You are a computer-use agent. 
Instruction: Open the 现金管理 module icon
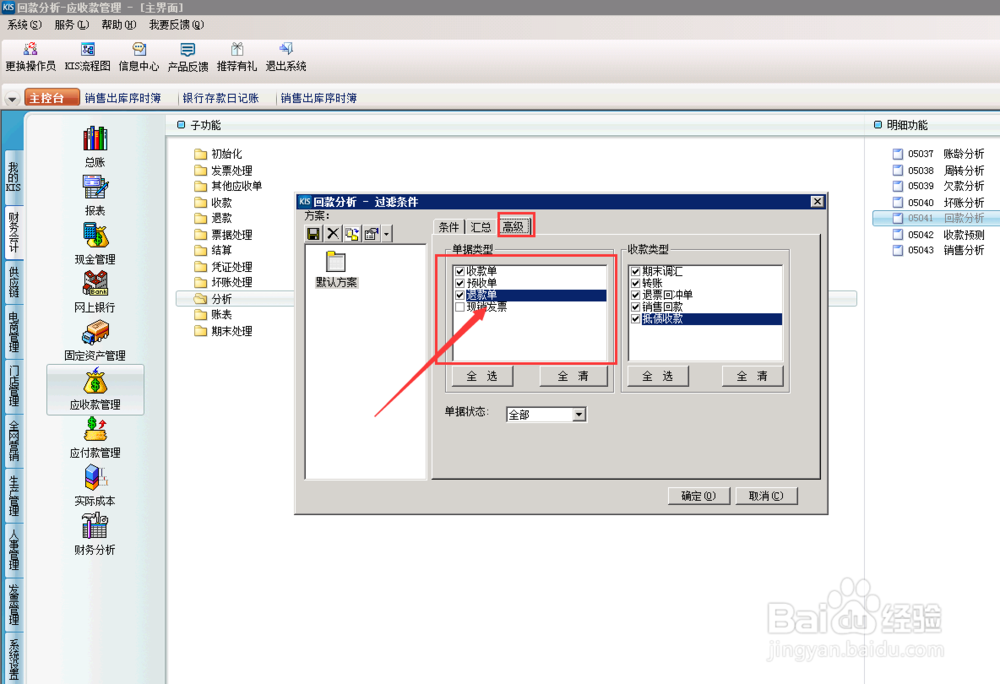pos(95,244)
